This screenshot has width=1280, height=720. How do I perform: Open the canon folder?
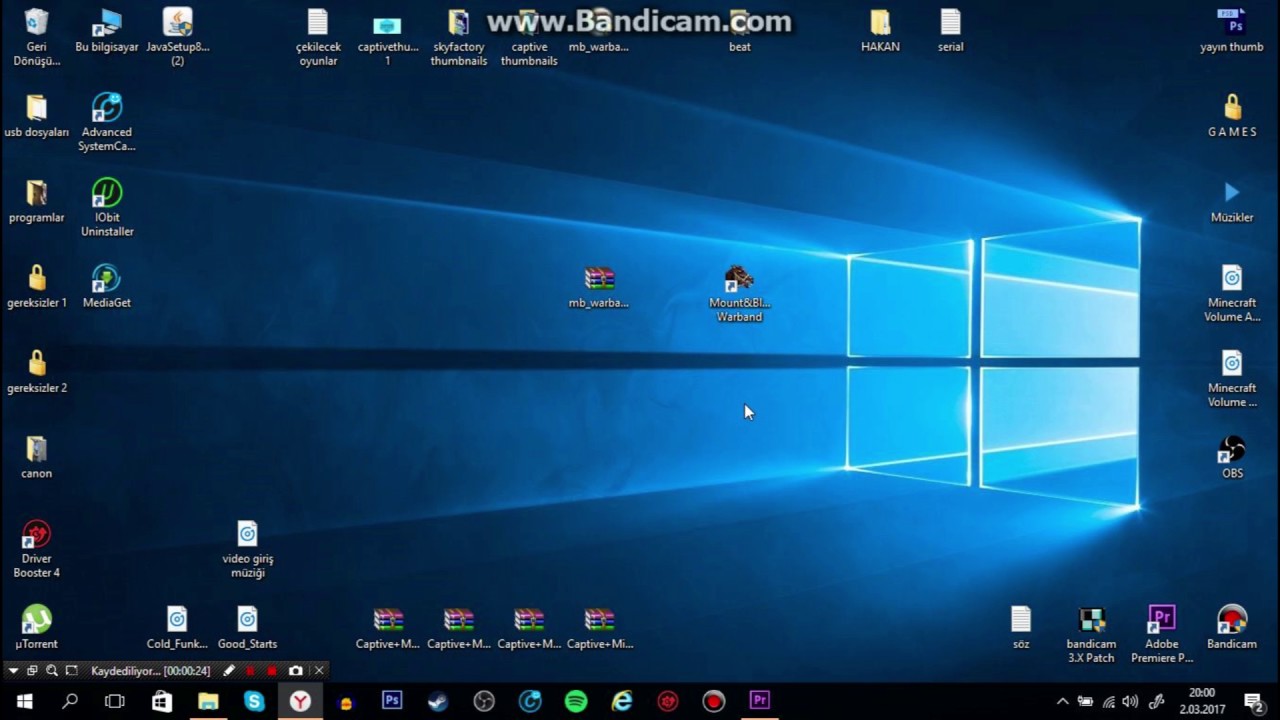37,457
